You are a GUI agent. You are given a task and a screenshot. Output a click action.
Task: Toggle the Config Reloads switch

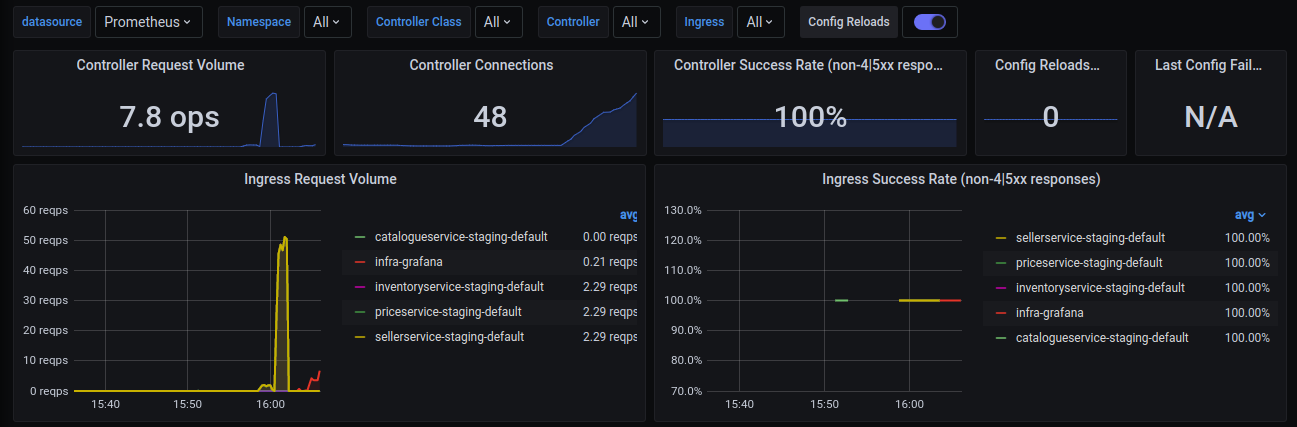click(929, 21)
